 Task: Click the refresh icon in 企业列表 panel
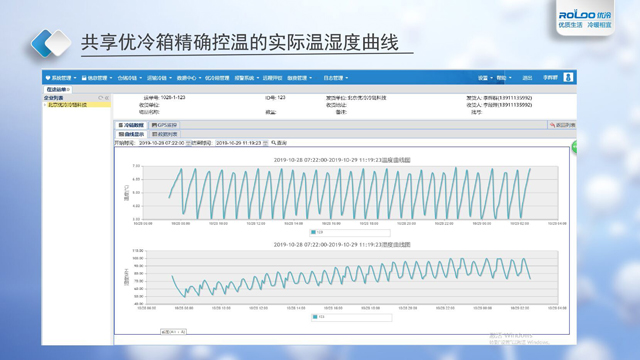(100, 98)
